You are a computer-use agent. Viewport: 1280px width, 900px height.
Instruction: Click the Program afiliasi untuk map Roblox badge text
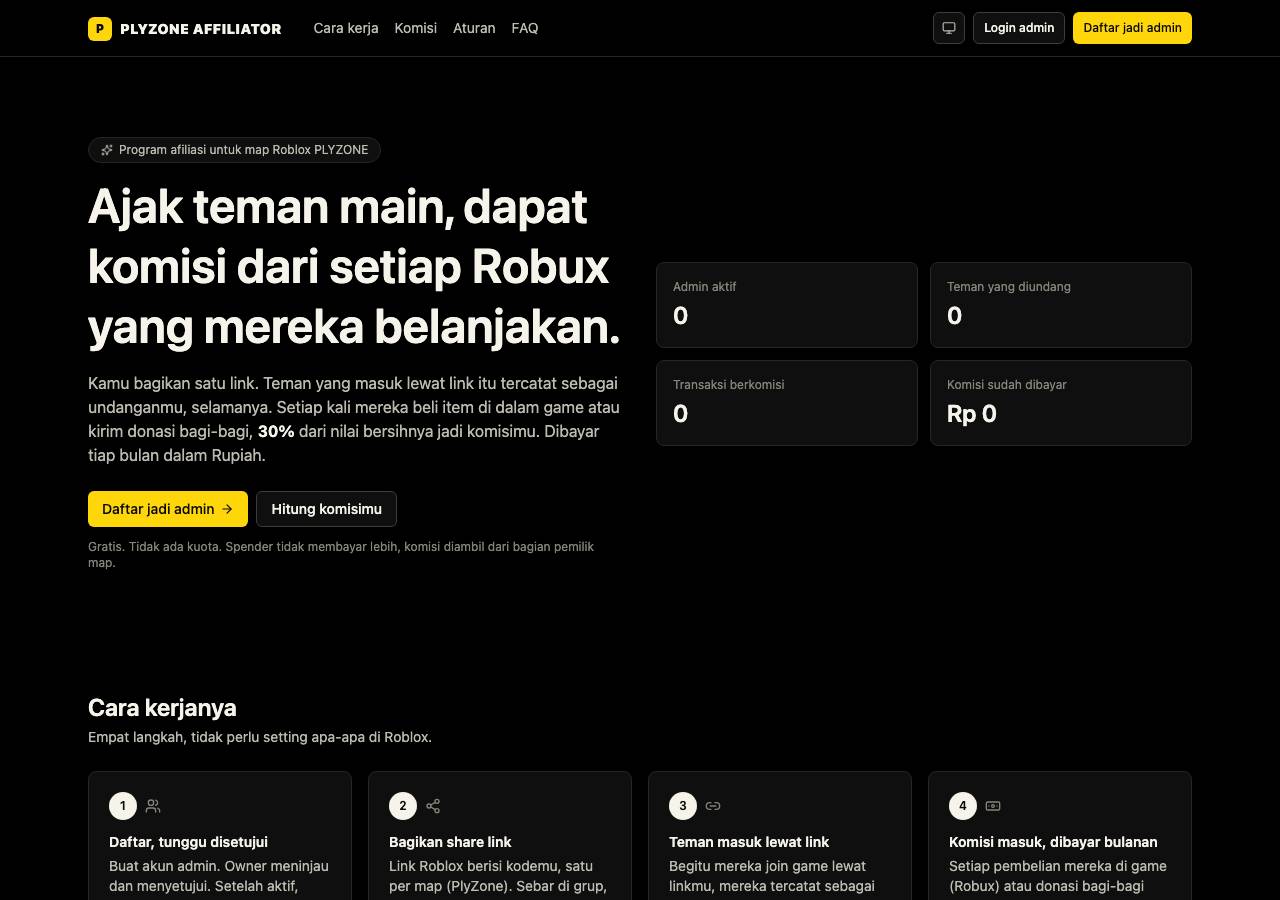[243, 150]
